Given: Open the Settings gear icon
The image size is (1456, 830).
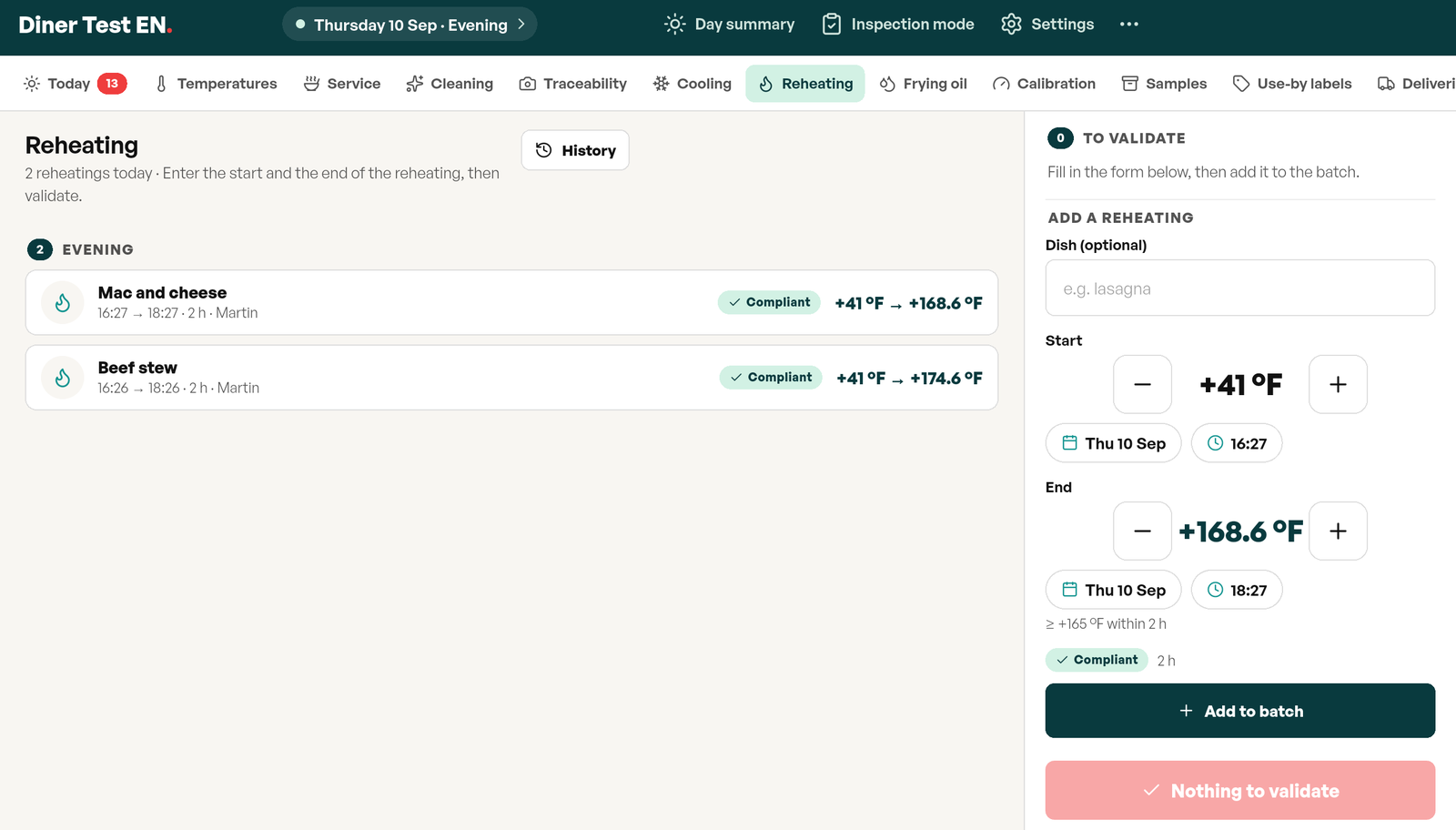Looking at the screenshot, I should [1011, 25].
